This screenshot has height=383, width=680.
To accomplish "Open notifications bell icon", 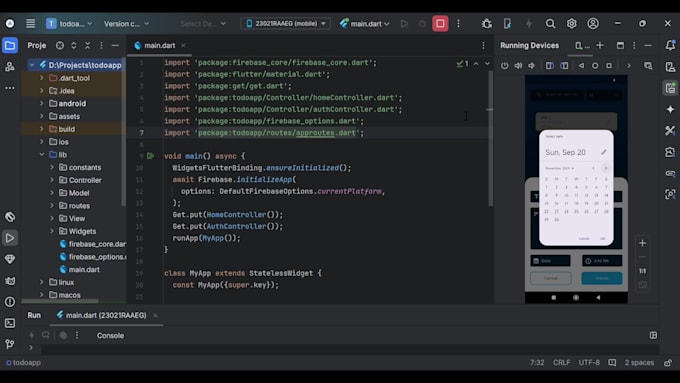I will 670,45.
